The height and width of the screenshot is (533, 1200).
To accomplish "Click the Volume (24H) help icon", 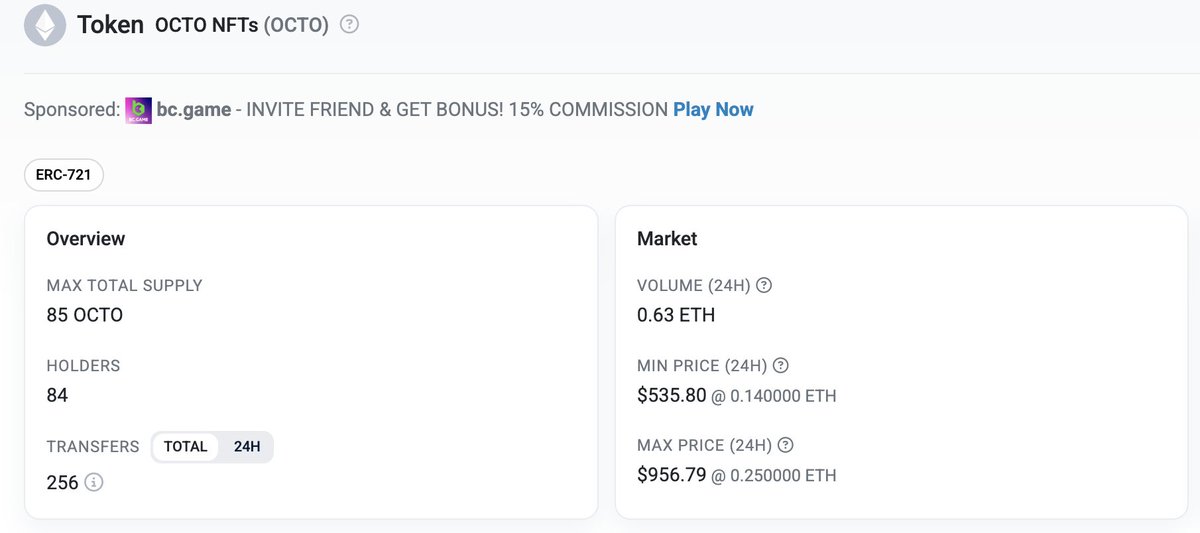I will point(764,285).
